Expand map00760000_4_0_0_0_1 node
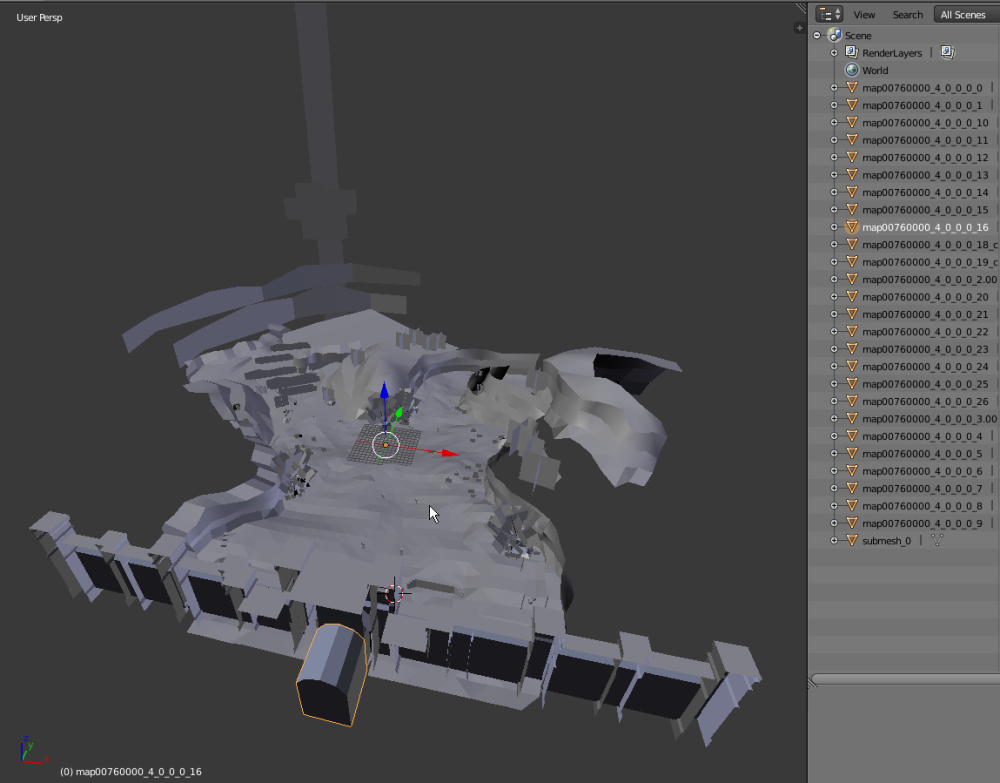 tap(834, 105)
